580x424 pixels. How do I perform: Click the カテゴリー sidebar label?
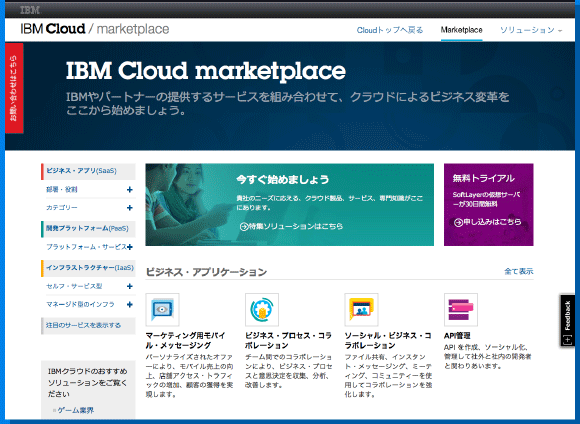62,208
